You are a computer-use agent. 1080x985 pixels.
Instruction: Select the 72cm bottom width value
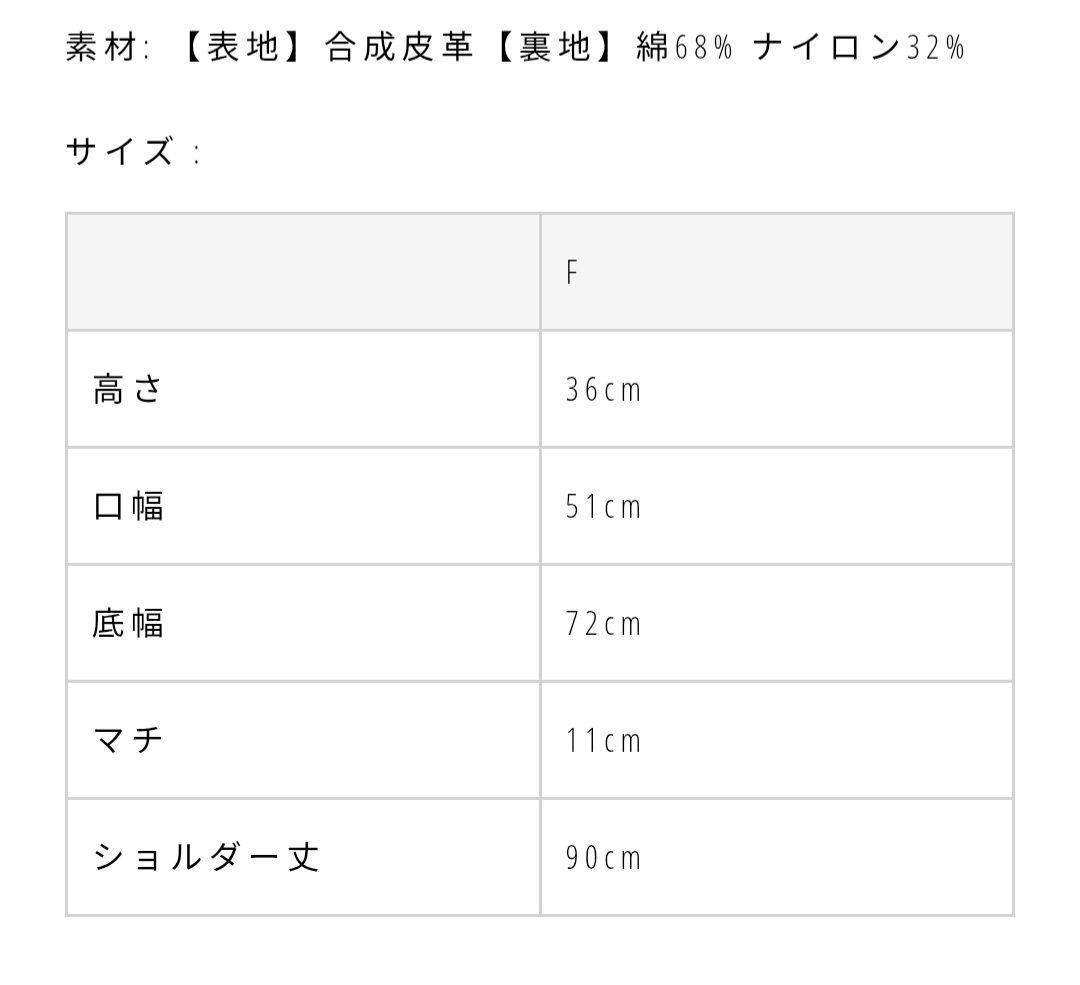click(602, 624)
